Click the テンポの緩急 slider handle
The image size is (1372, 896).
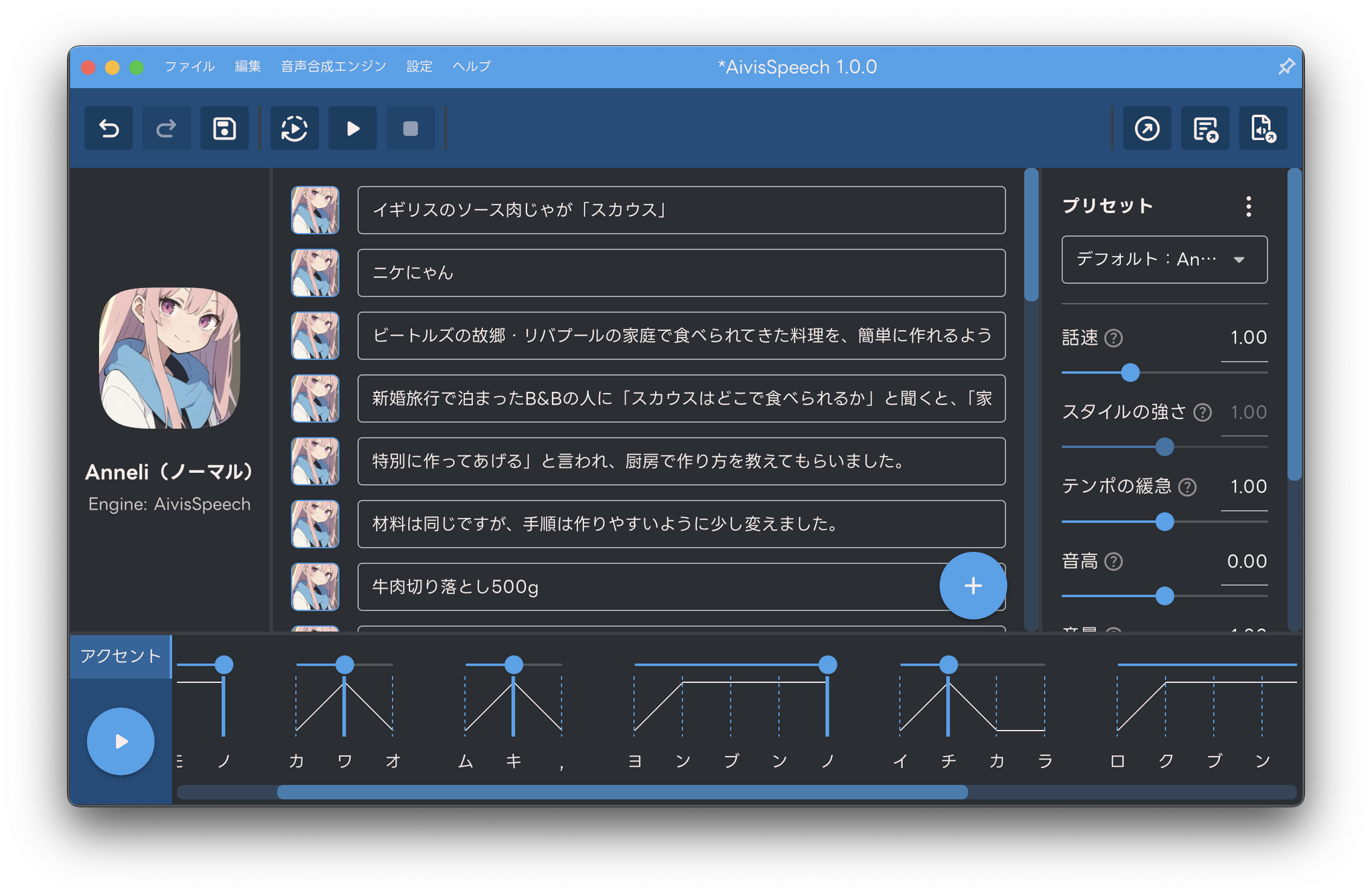click(x=1165, y=522)
